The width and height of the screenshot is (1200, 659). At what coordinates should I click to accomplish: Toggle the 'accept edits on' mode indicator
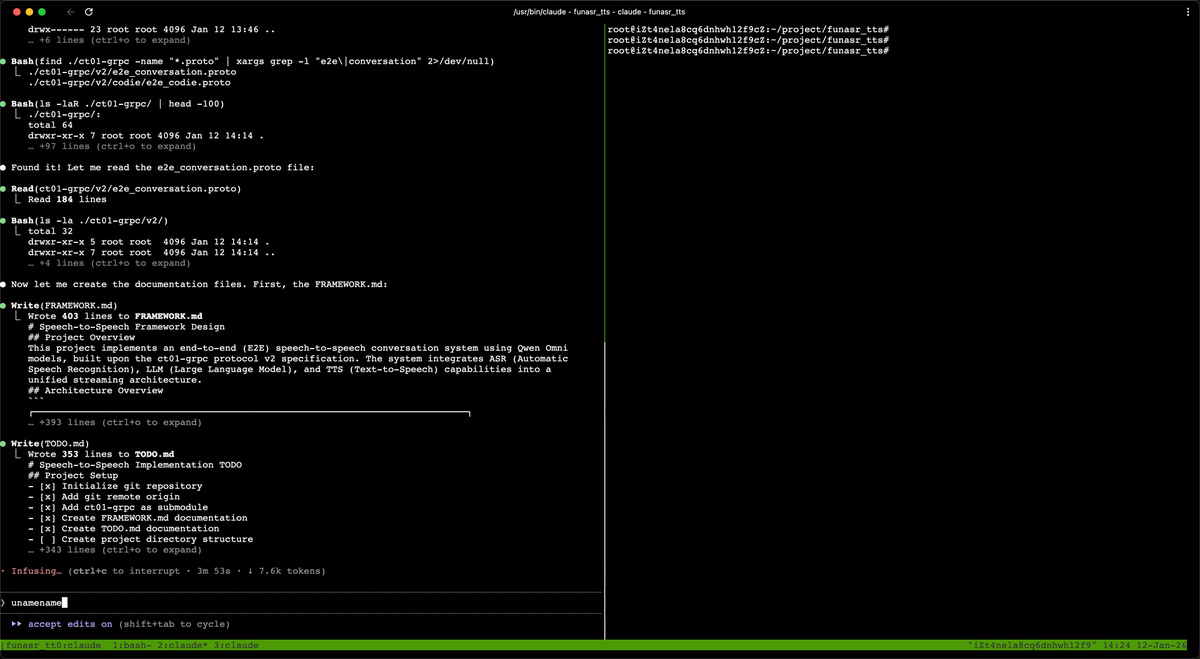pos(70,624)
